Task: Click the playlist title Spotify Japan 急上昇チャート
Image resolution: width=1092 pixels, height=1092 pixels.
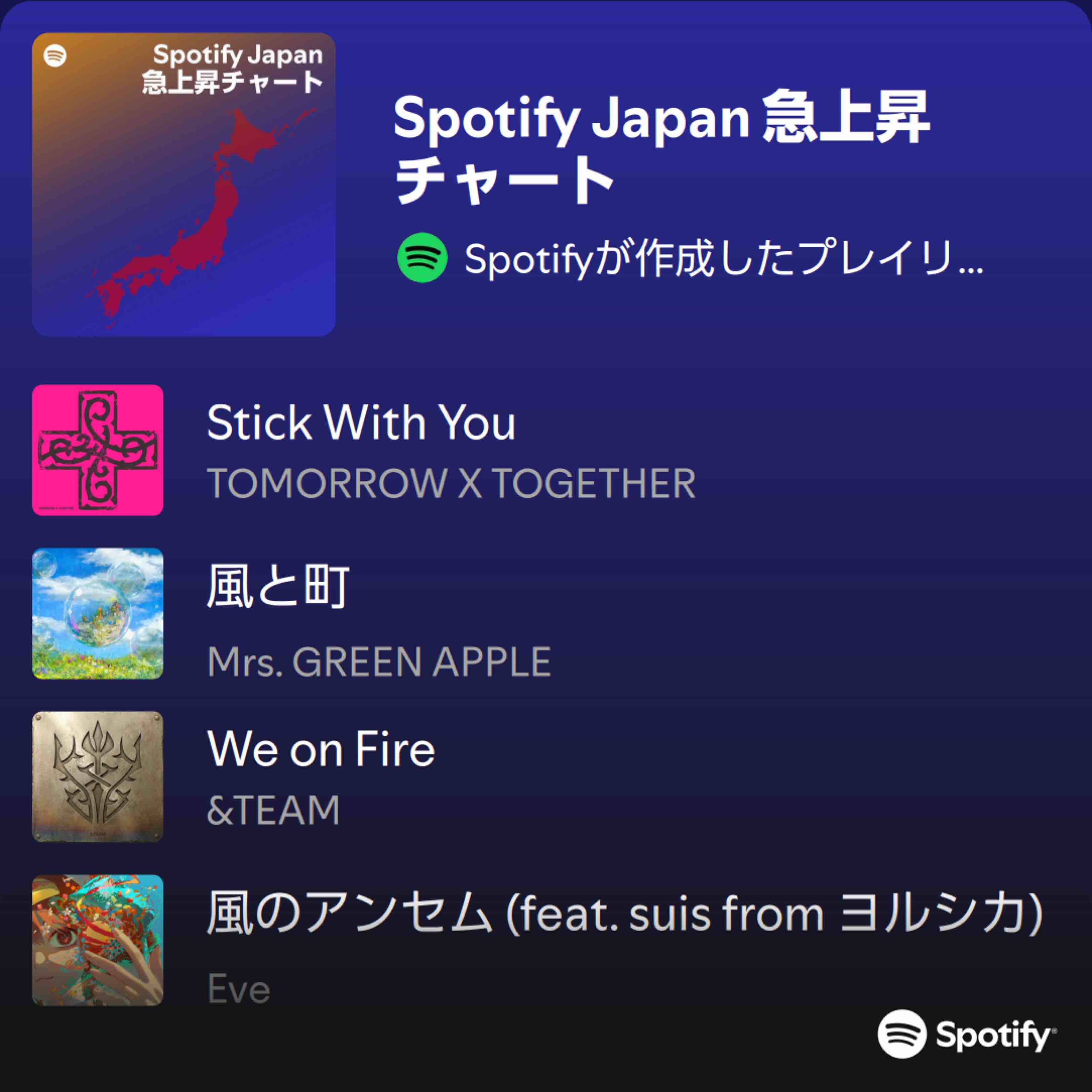Action: [x=661, y=148]
